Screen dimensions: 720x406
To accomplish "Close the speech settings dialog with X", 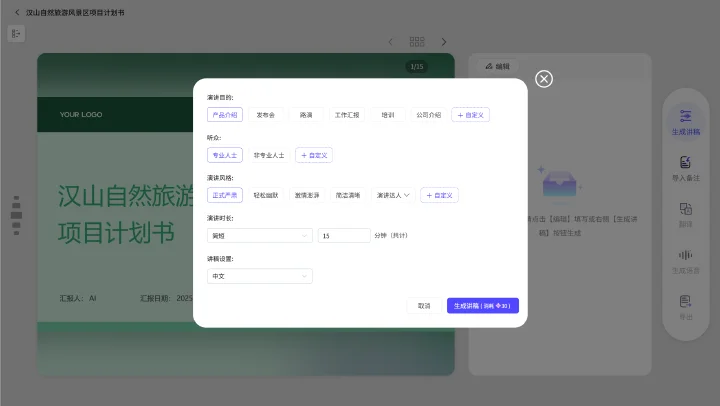I will click(544, 79).
